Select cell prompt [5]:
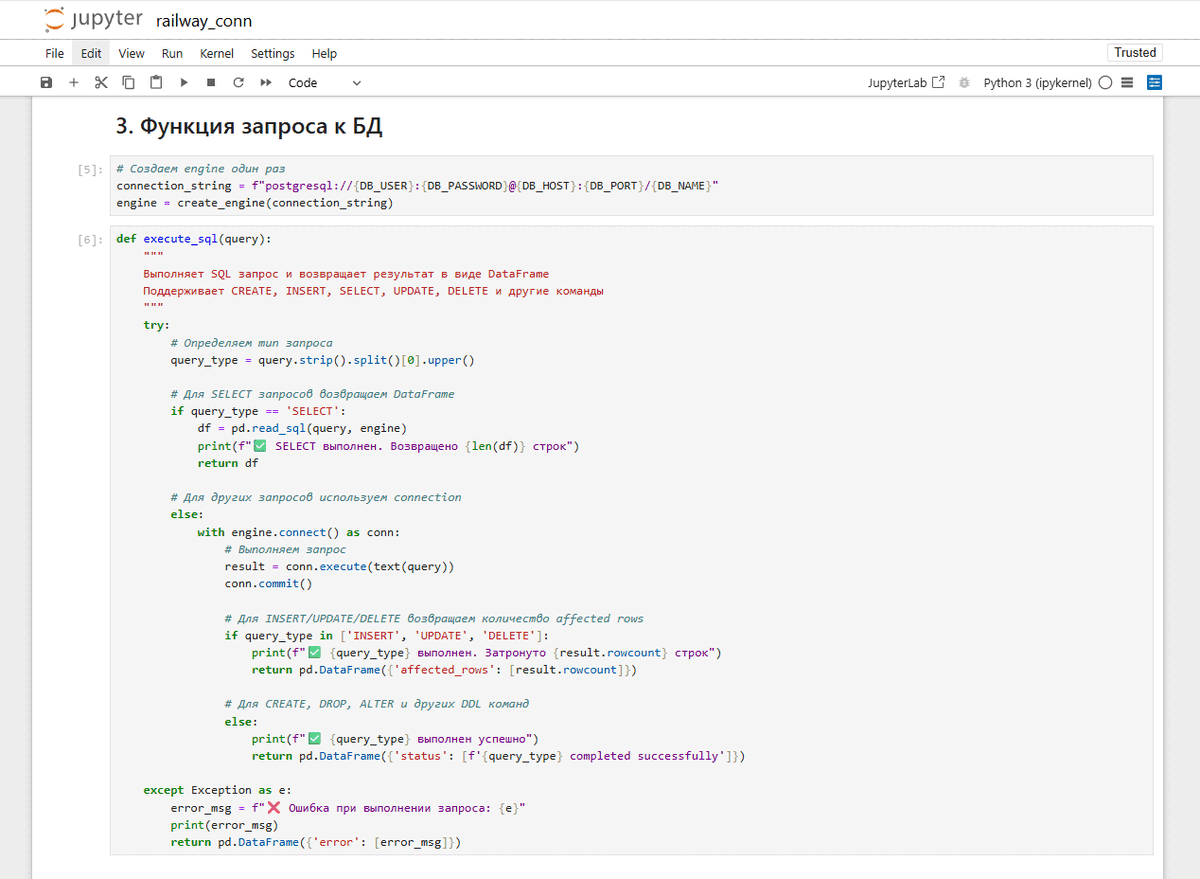This screenshot has height=879, width=1200. (90, 169)
